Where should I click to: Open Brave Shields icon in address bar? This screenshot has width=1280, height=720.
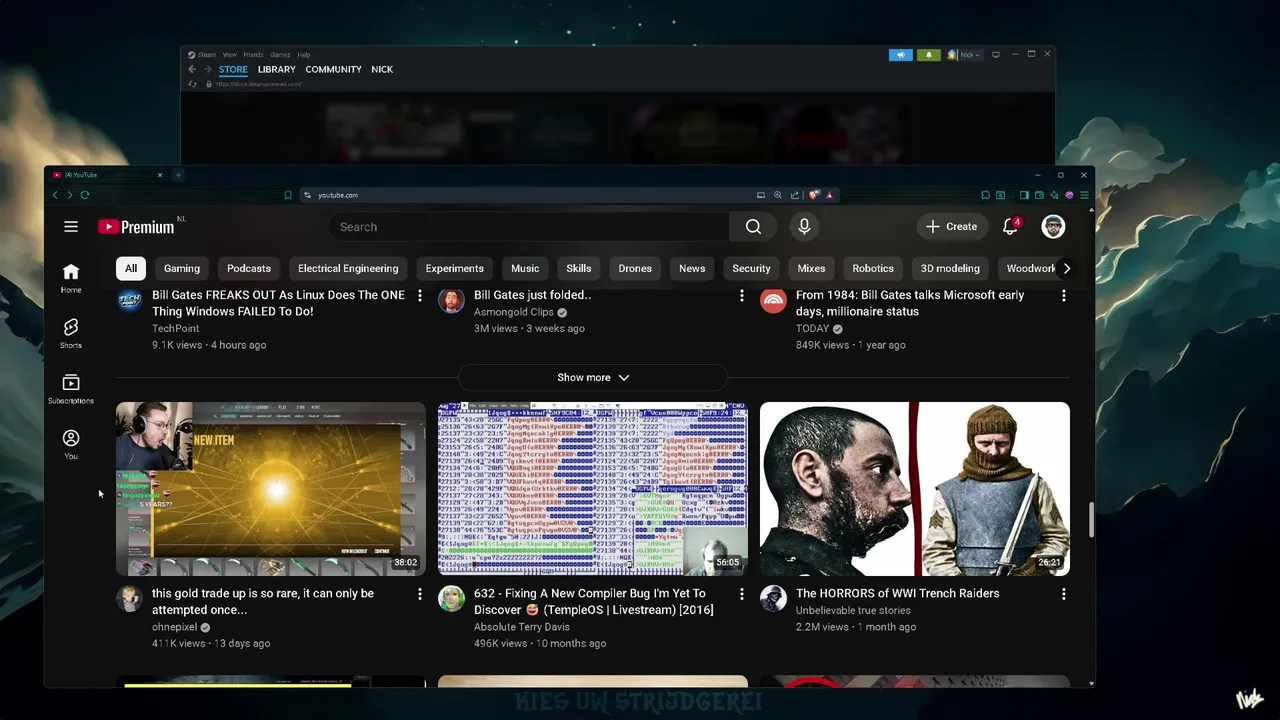click(x=815, y=195)
